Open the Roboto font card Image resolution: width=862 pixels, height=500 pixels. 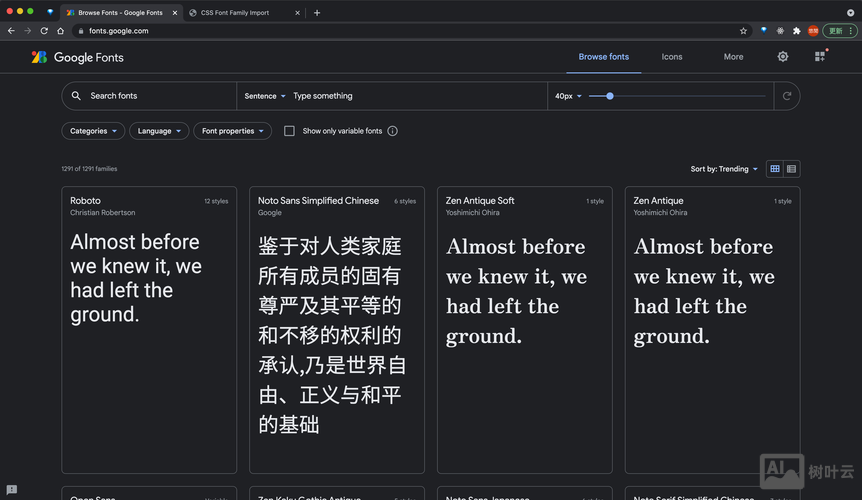click(149, 330)
